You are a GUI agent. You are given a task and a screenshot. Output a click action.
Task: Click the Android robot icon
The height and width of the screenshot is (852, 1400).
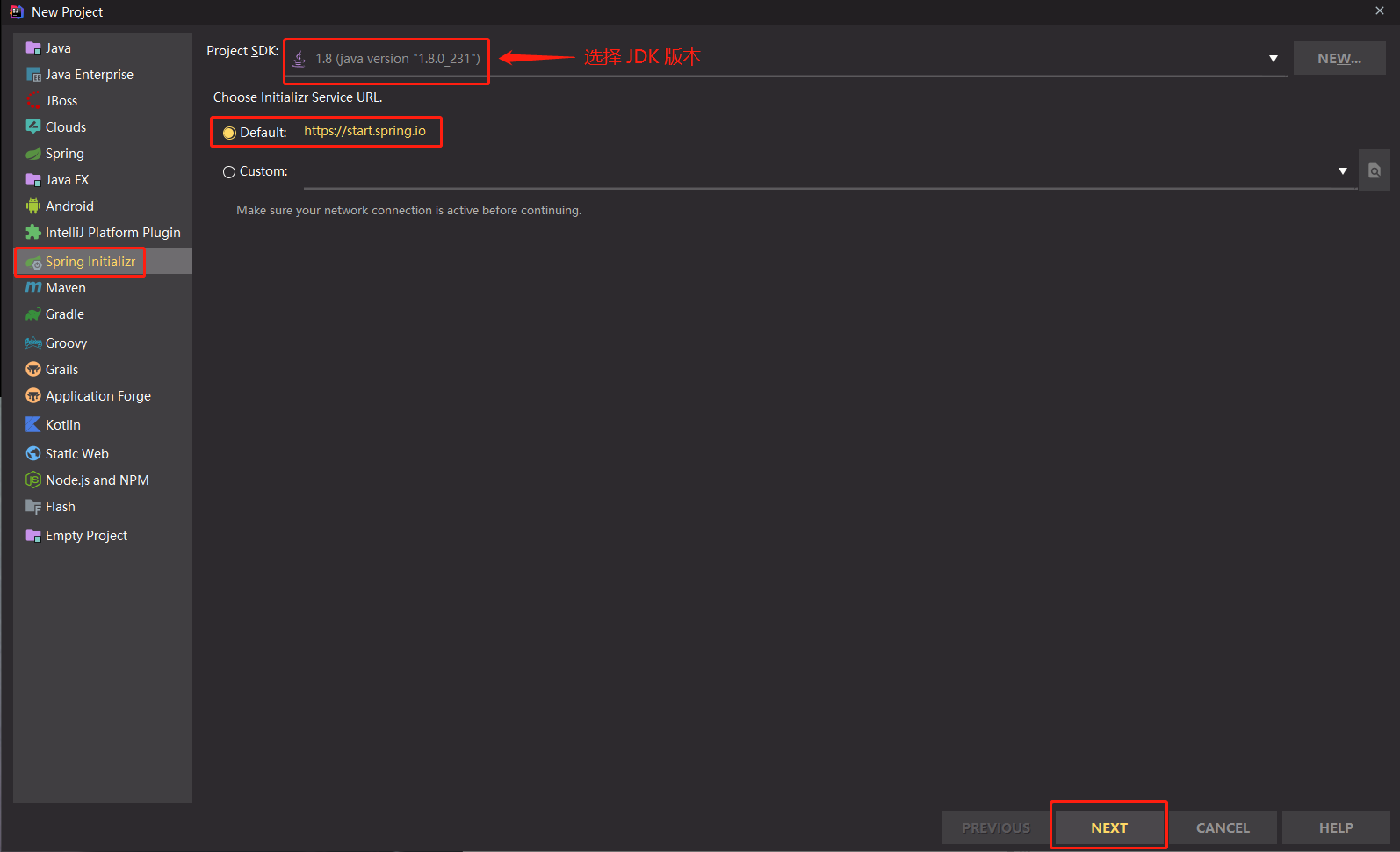point(33,206)
